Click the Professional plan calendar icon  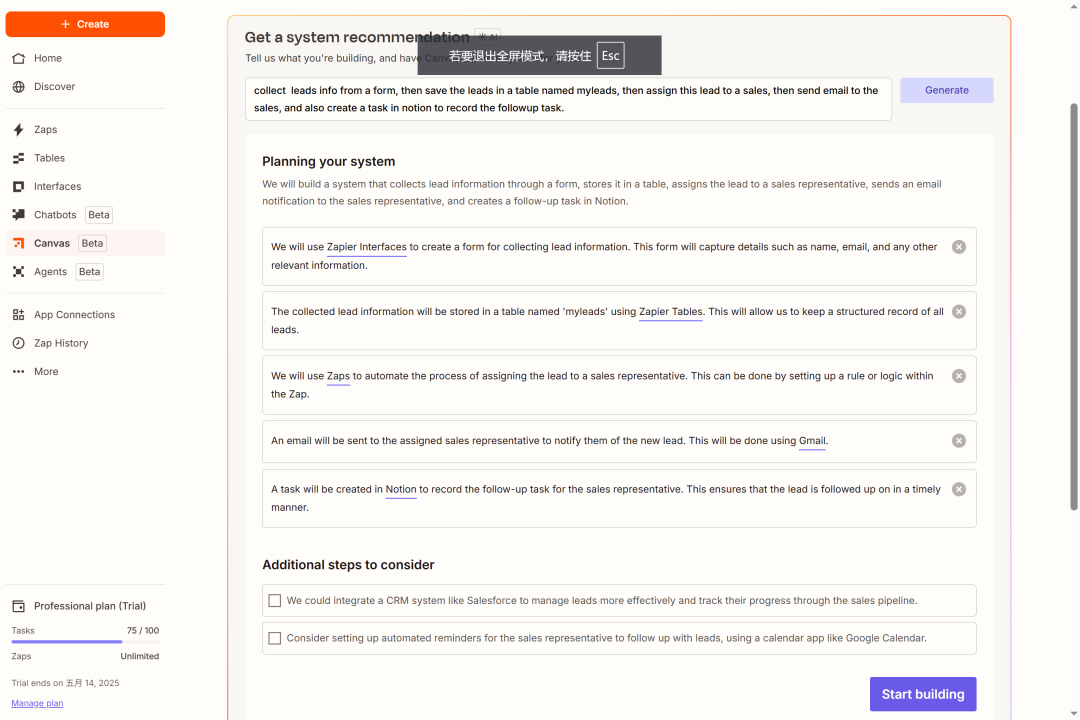19,606
